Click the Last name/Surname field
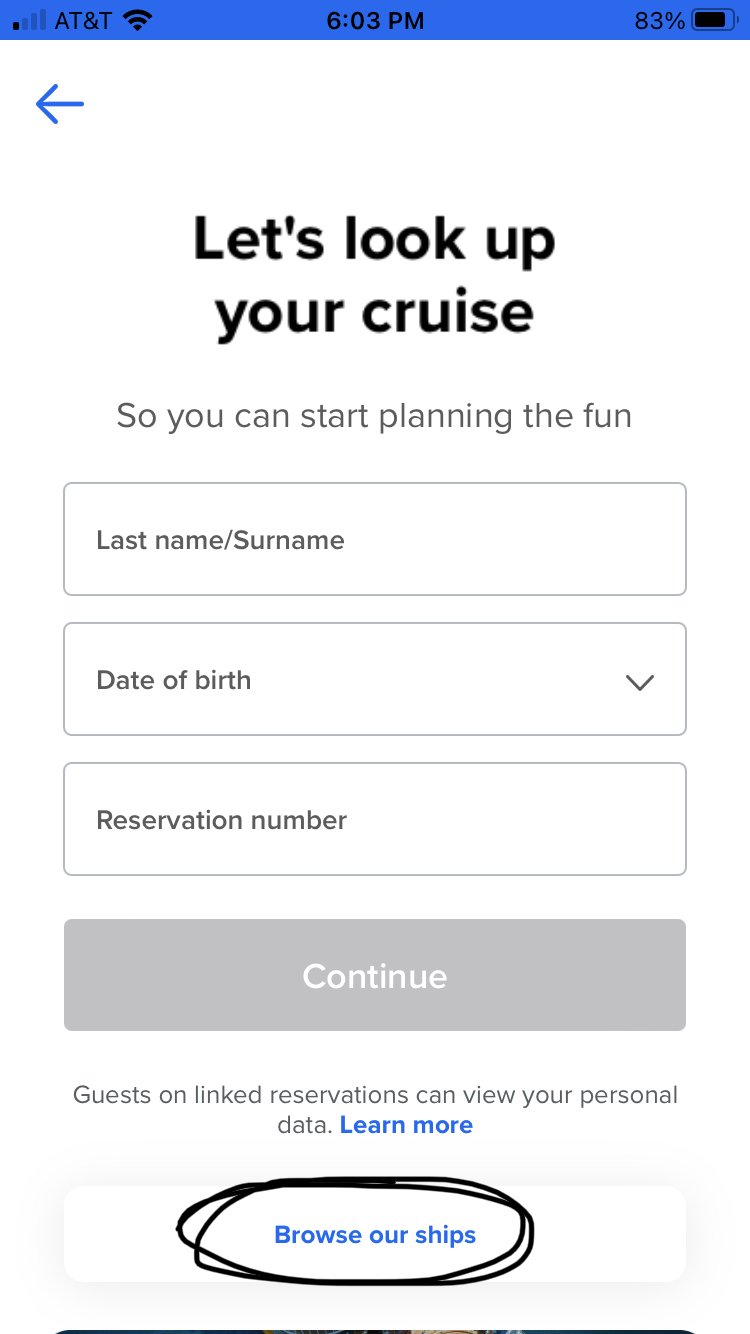The height and width of the screenshot is (1334, 750). (x=374, y=539)
